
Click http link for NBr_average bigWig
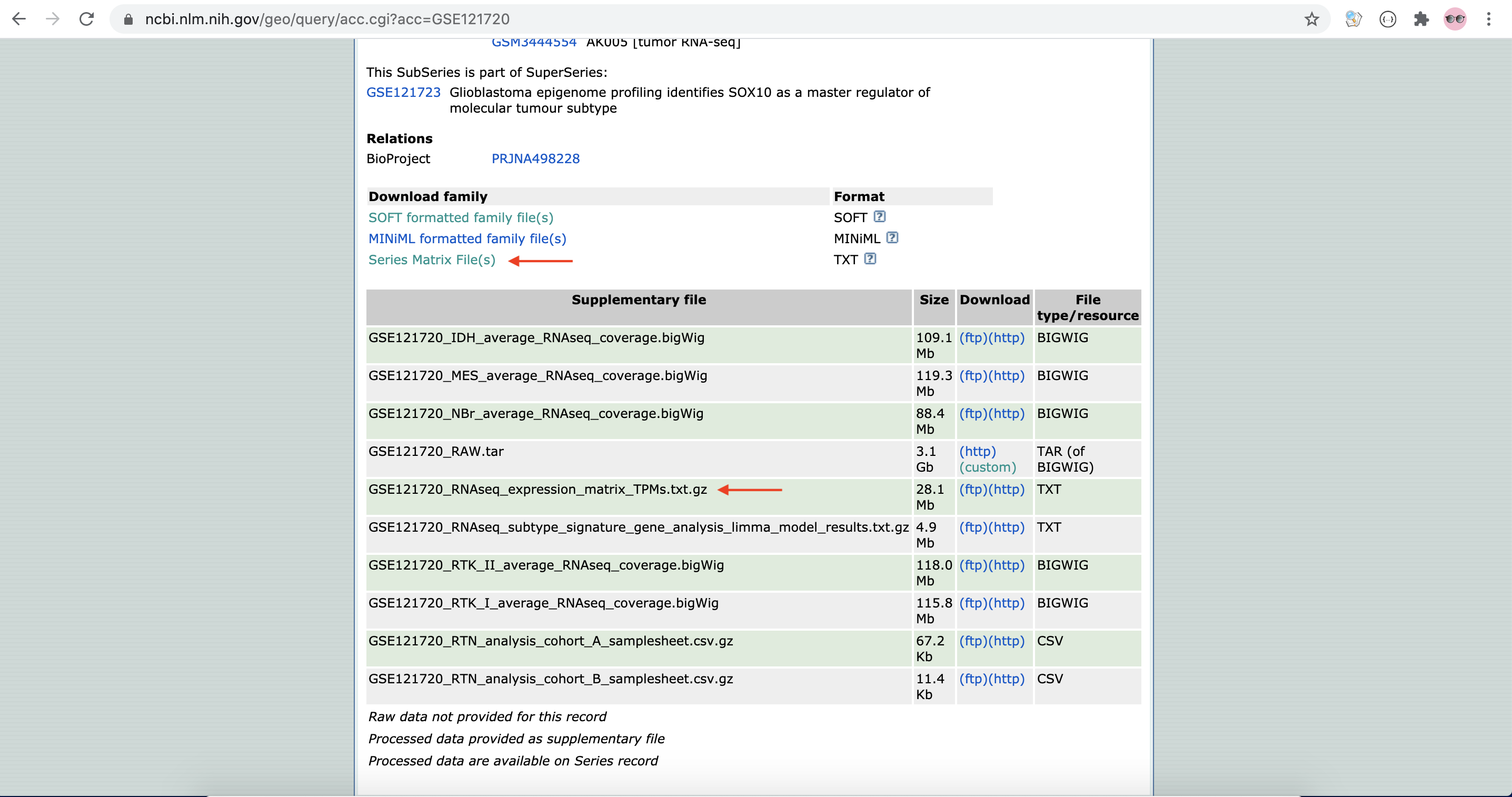1006,414
